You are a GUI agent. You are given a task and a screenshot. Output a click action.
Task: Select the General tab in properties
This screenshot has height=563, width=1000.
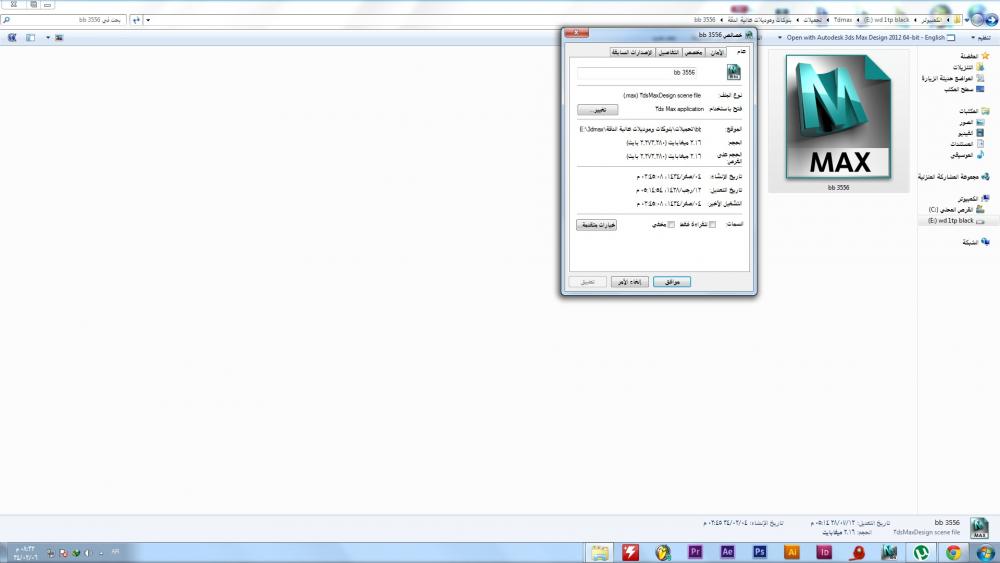click(740, 51)
